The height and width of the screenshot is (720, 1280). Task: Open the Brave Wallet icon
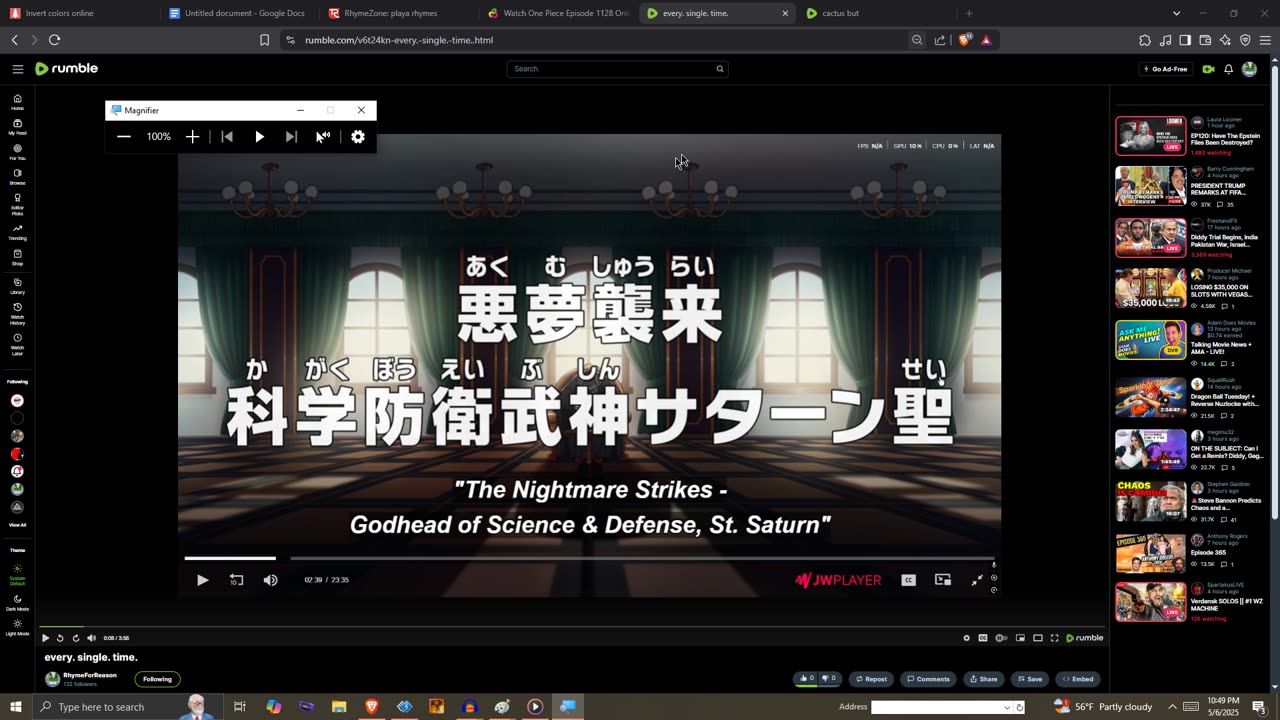point(1205,40)
